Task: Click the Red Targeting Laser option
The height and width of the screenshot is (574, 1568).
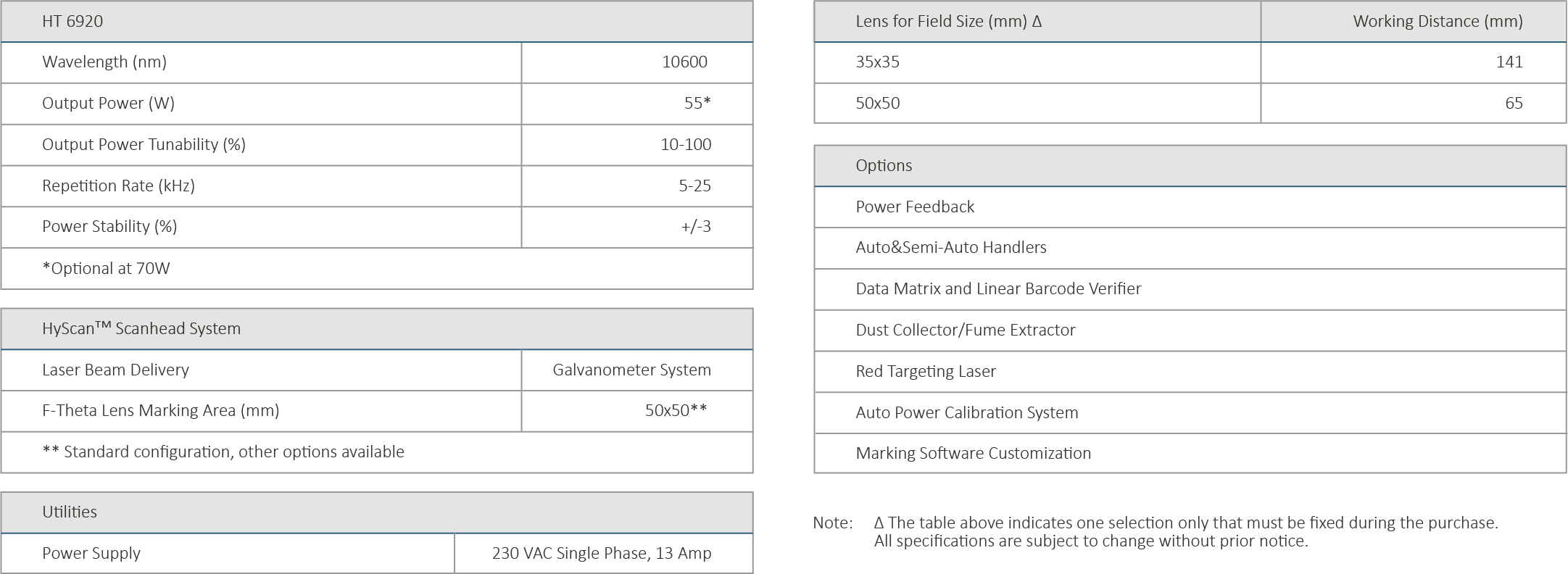Action: (x=925, y=372)
